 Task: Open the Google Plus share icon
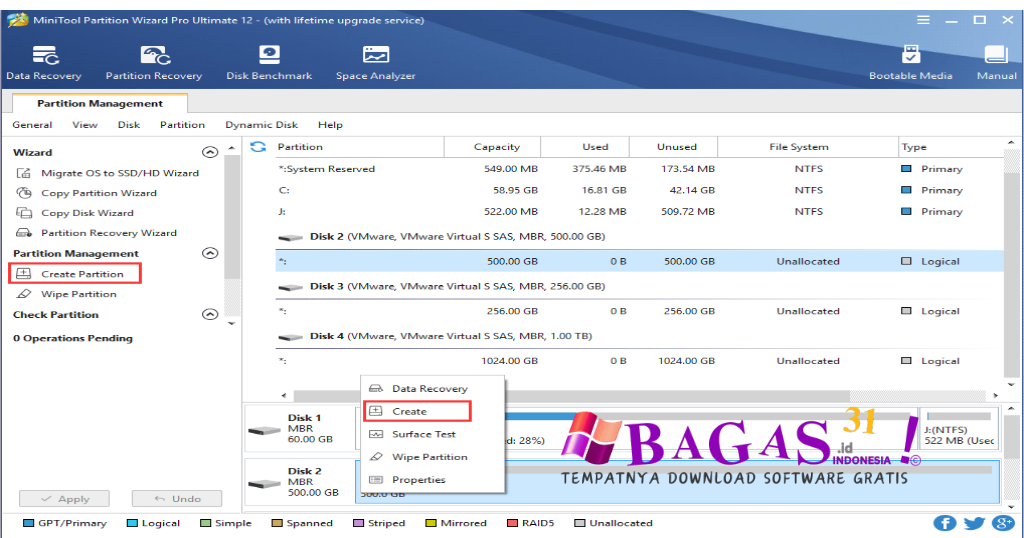[x=1003, y=523]
